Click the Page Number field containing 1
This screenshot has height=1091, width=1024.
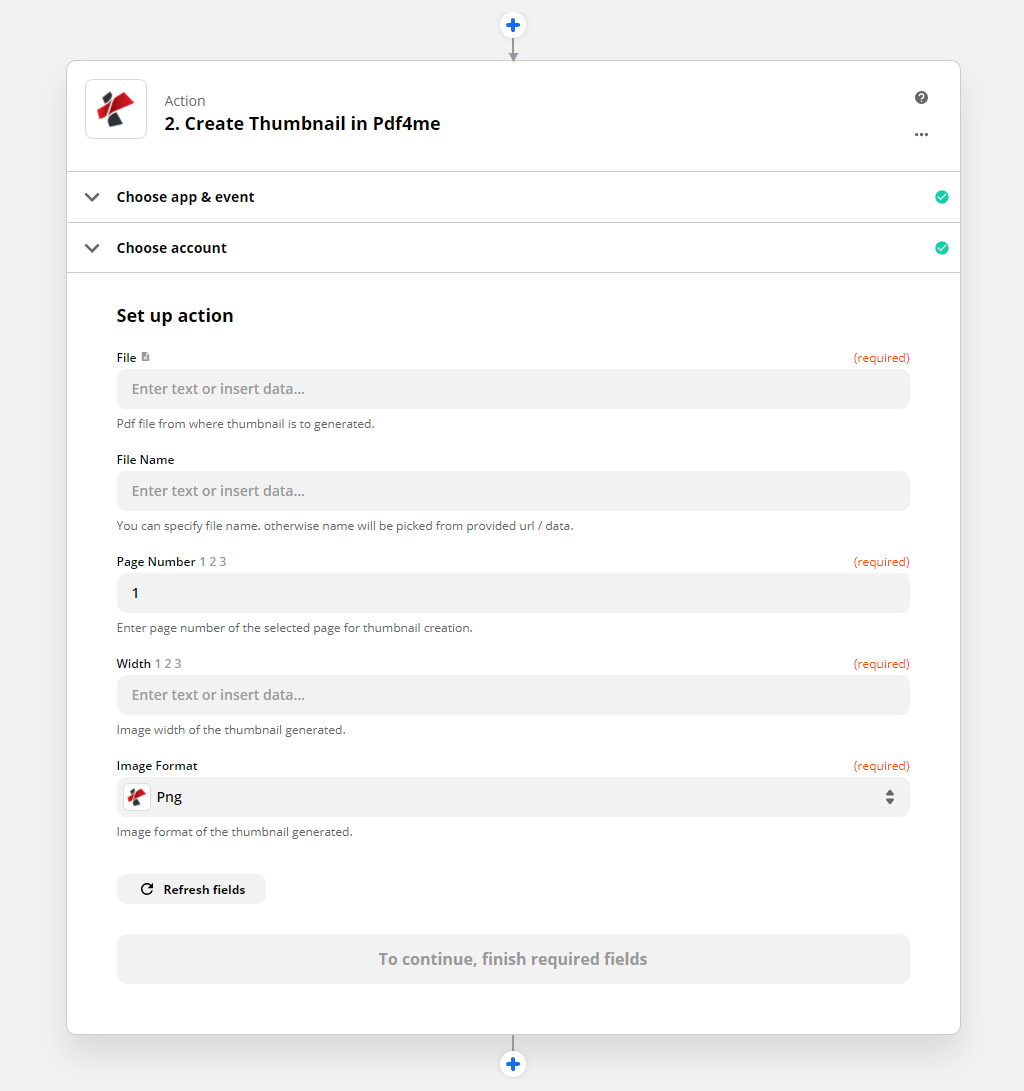(x=513, y=593)
